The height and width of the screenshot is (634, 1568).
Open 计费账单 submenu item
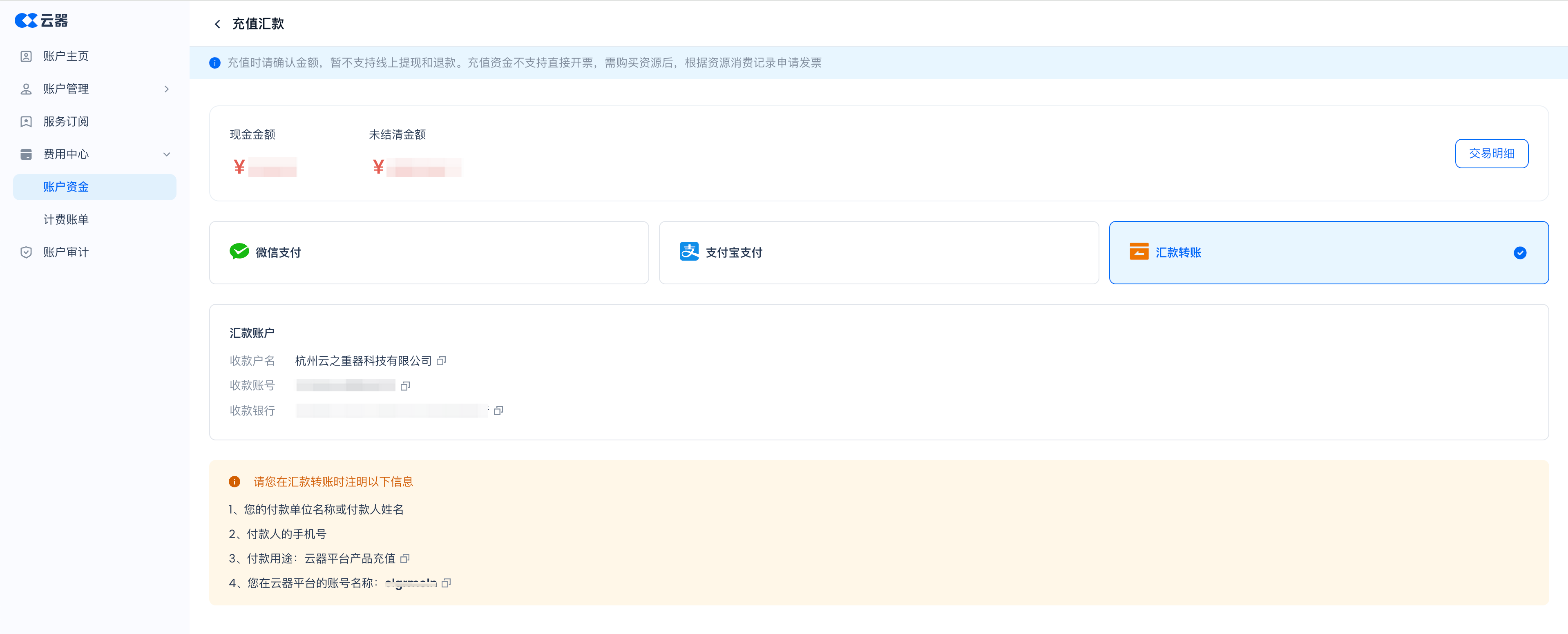66,220
